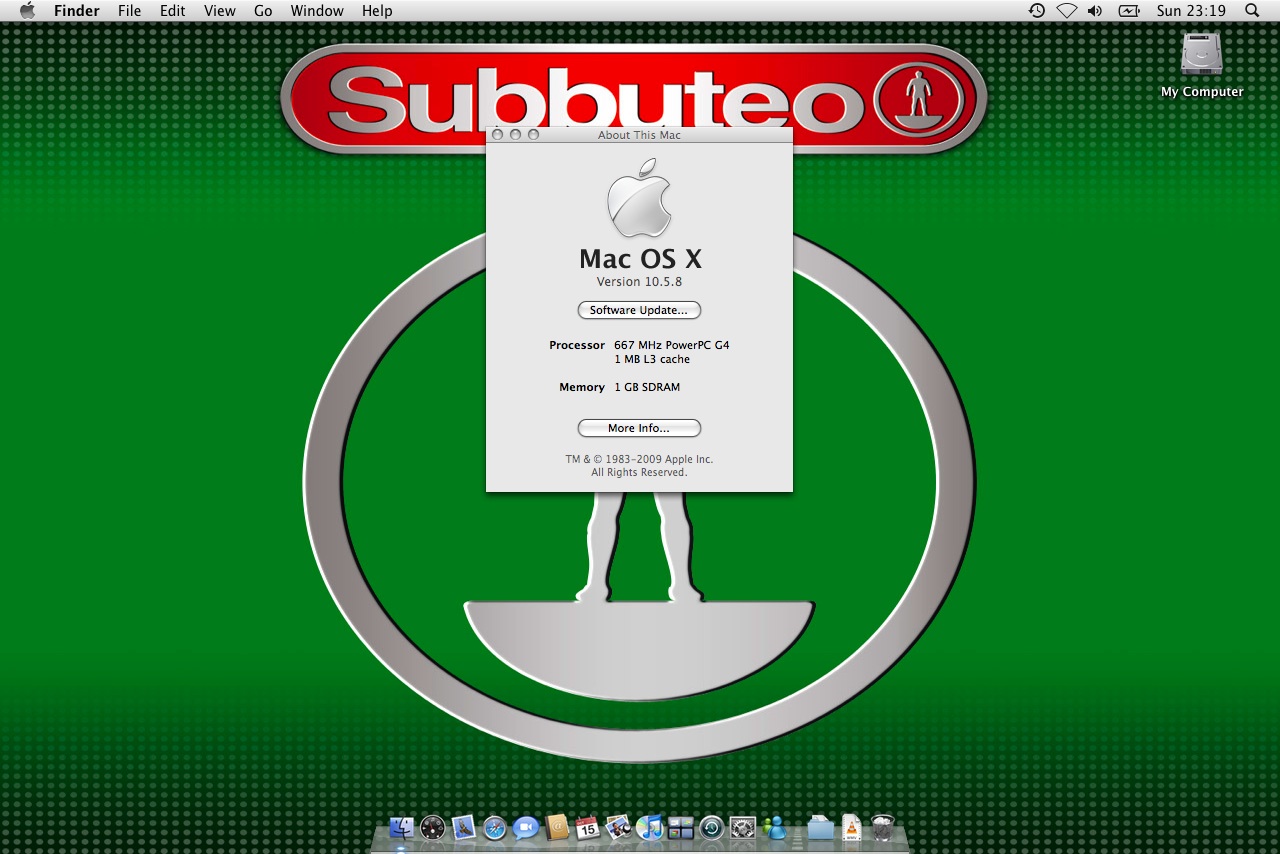The height and width of the screenshot is (854, 1280).
Task: Launch Time Machine from the Dock
Action: pos(712,827)
